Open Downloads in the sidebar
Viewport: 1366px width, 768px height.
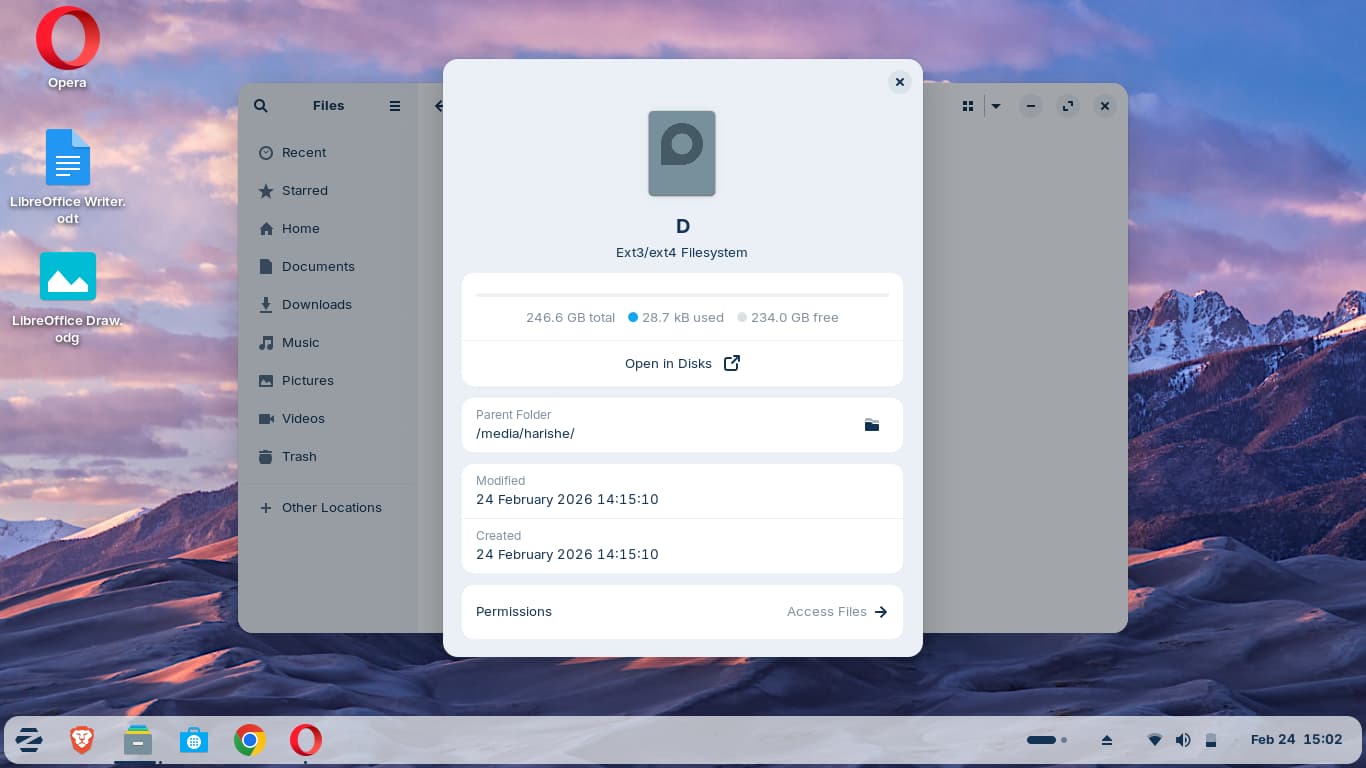point(316,305)
